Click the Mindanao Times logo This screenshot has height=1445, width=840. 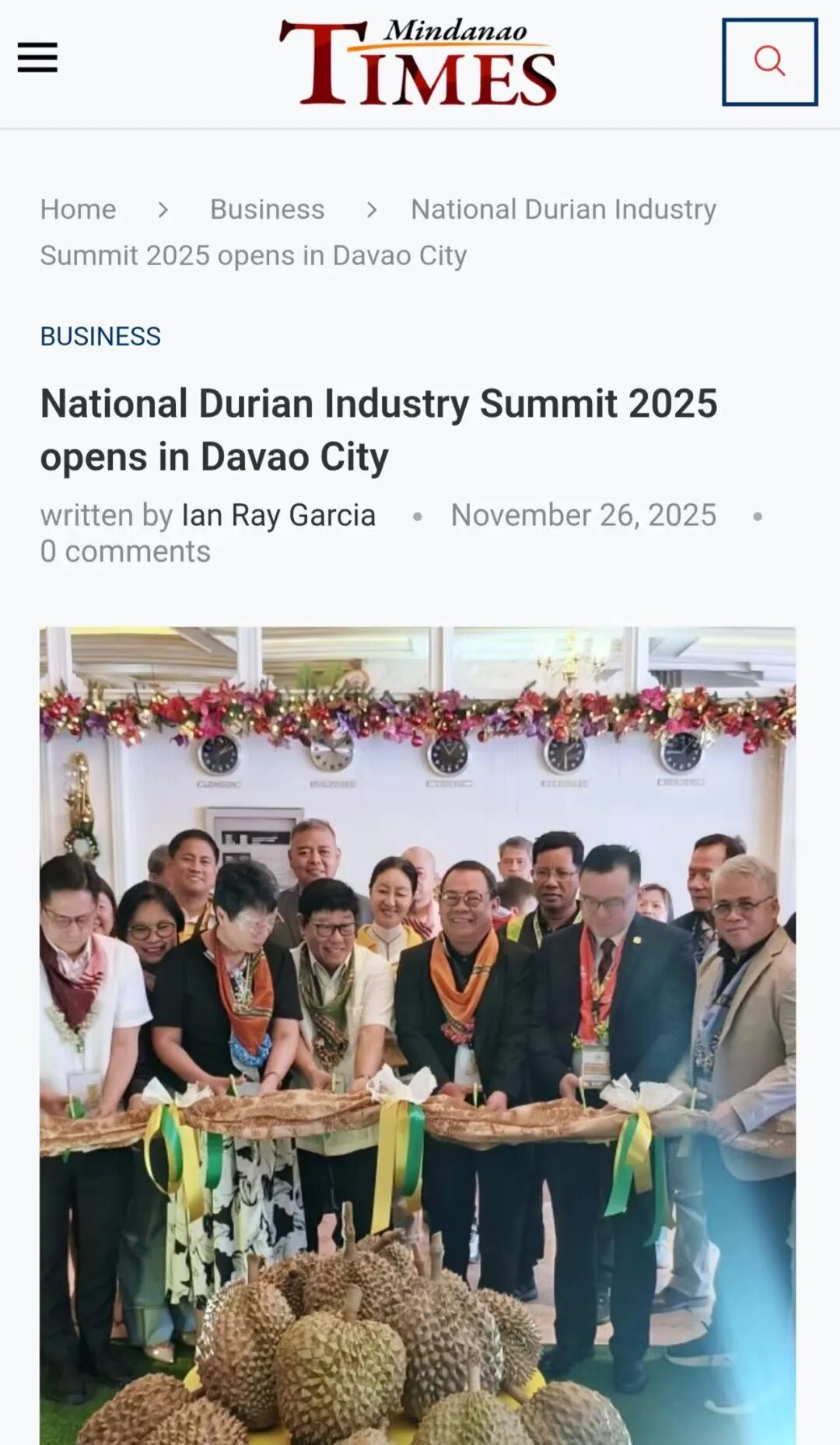[x=418, y=61]
